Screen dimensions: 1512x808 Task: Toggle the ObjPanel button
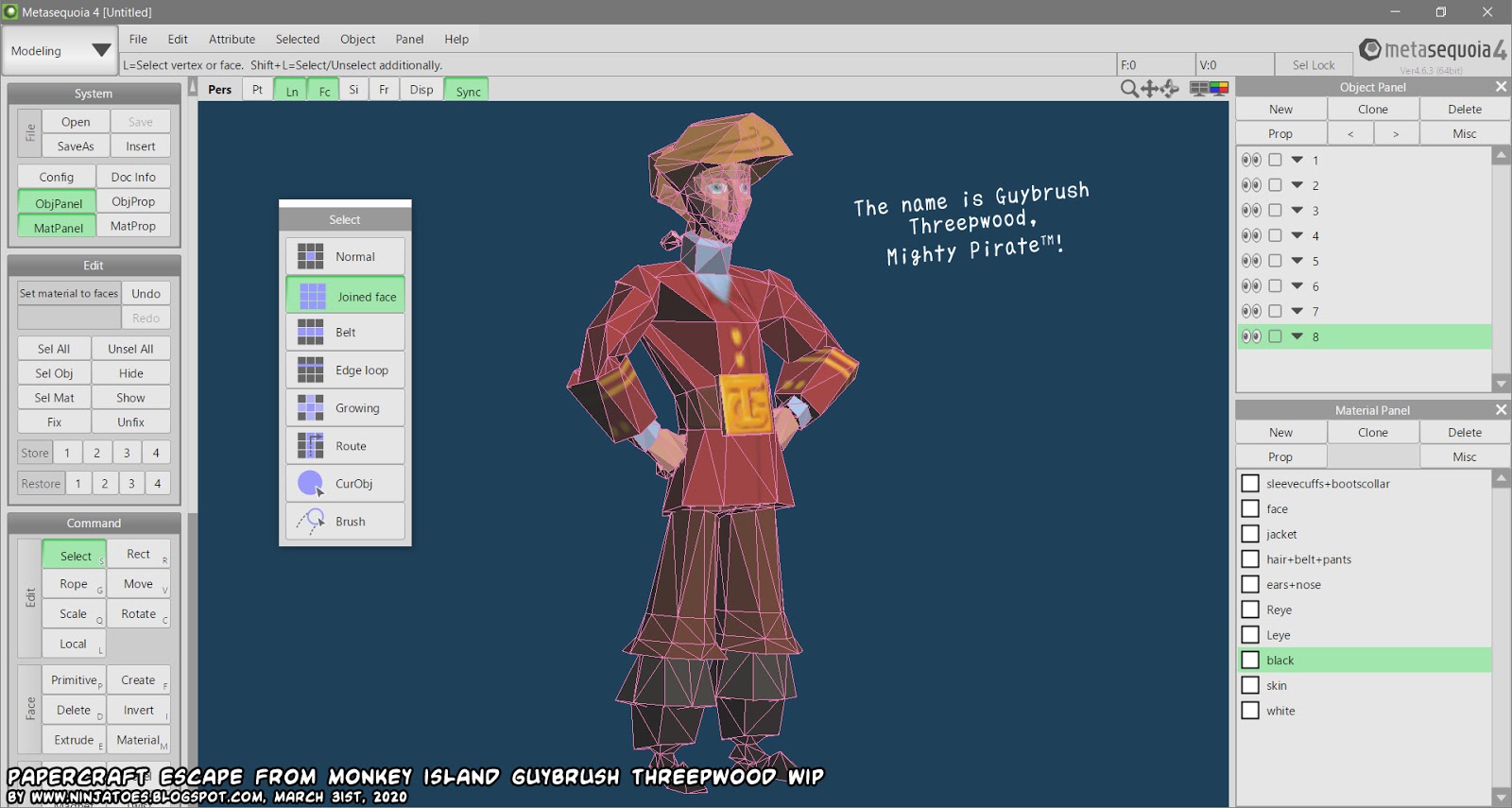58,202
